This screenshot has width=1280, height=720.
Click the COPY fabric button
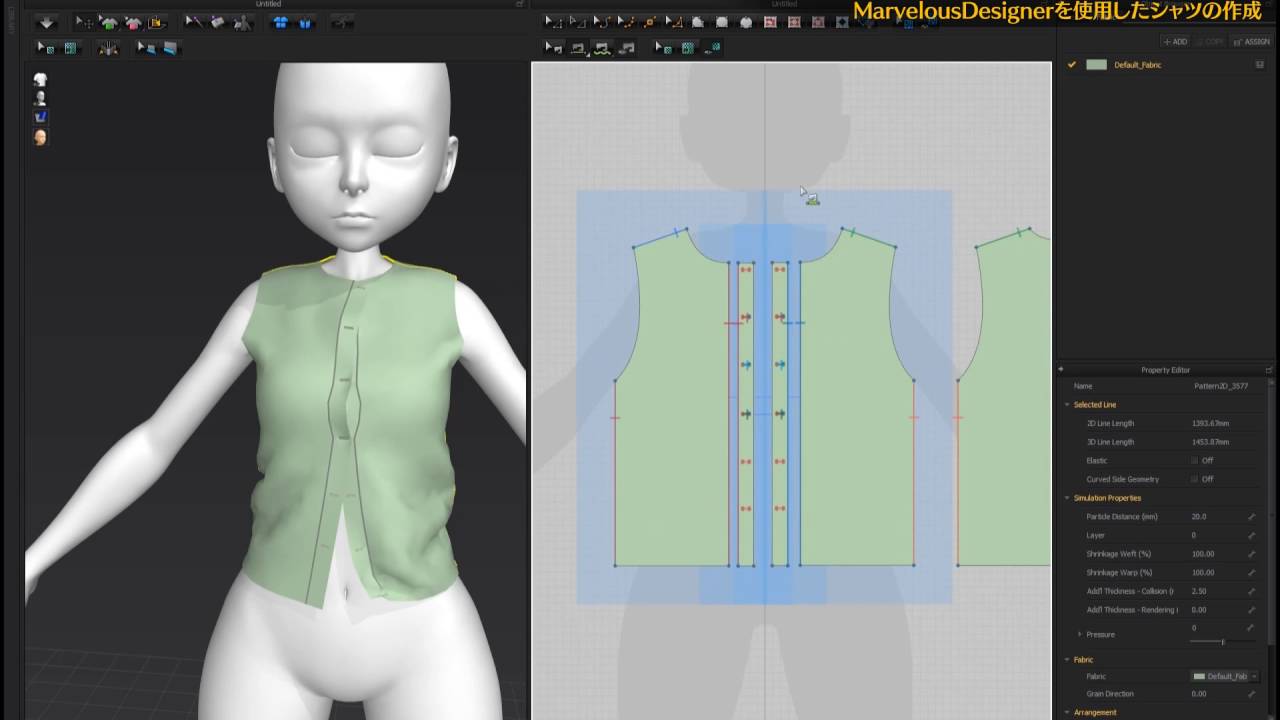1211,42
